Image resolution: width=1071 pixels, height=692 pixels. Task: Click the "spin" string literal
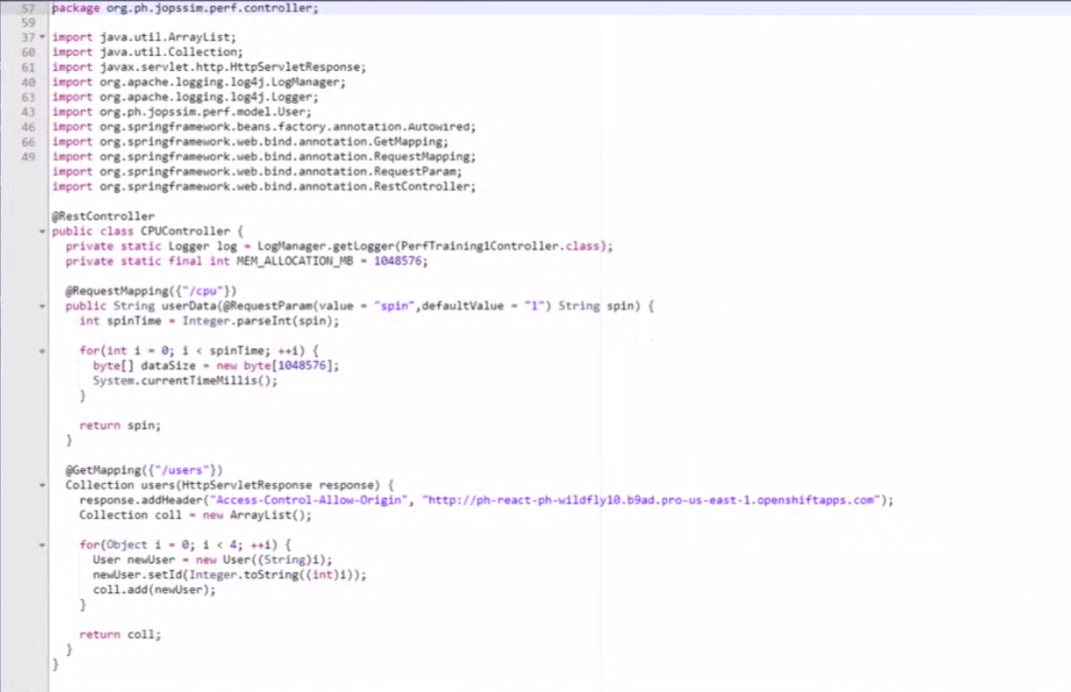[x=394, y=306]
